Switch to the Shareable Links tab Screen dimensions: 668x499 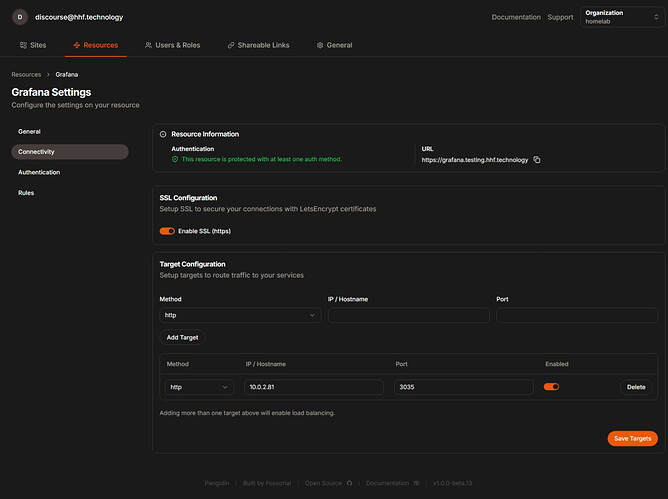[x=258, y=45]
